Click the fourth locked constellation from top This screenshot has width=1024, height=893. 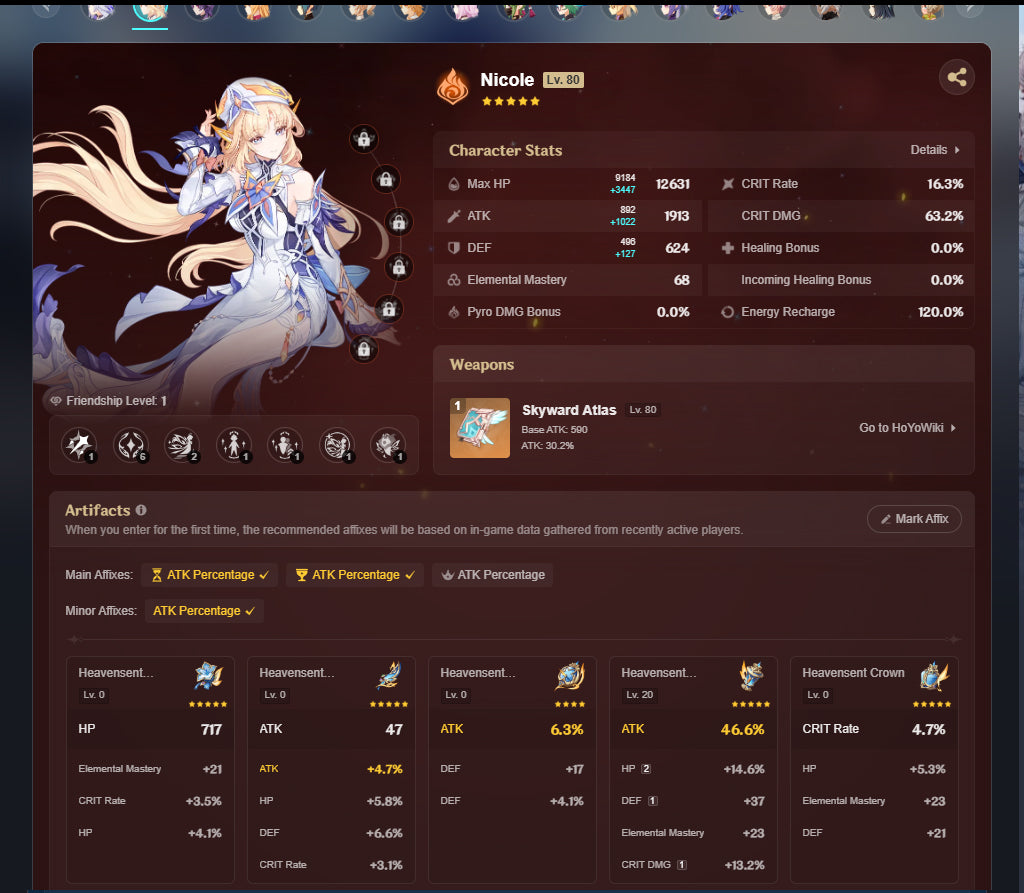[x=398, y=267]
